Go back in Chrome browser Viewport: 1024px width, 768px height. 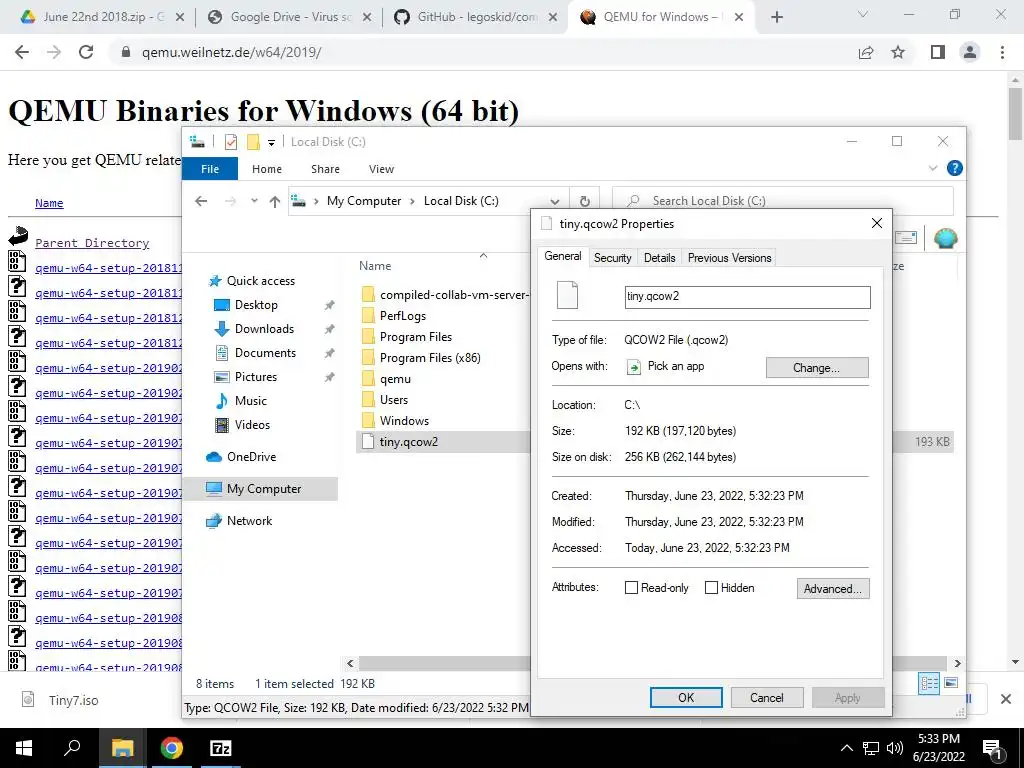[x=22, y=52]
